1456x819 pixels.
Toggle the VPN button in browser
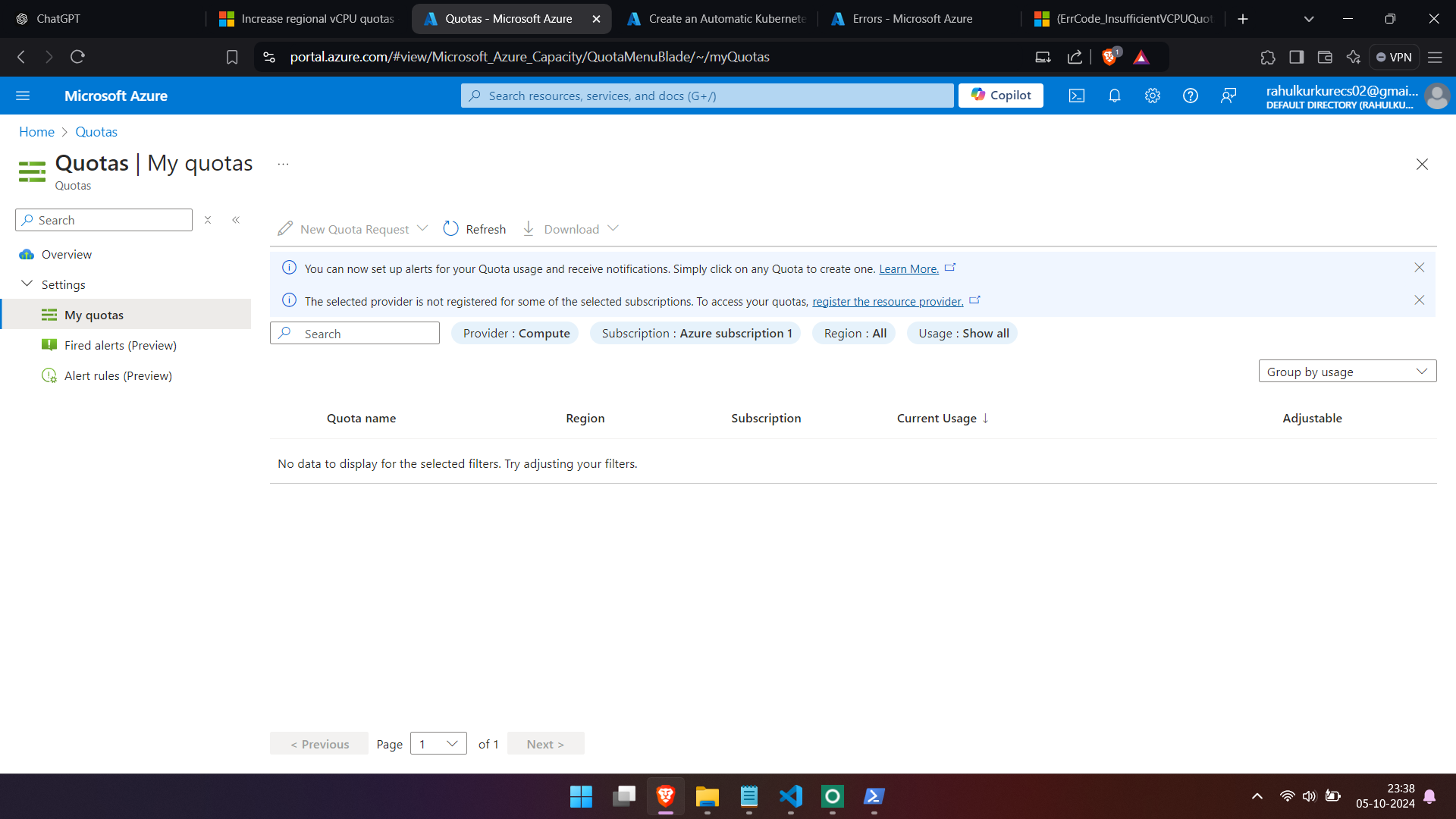pyautogui.click(x=1394, y=57)
